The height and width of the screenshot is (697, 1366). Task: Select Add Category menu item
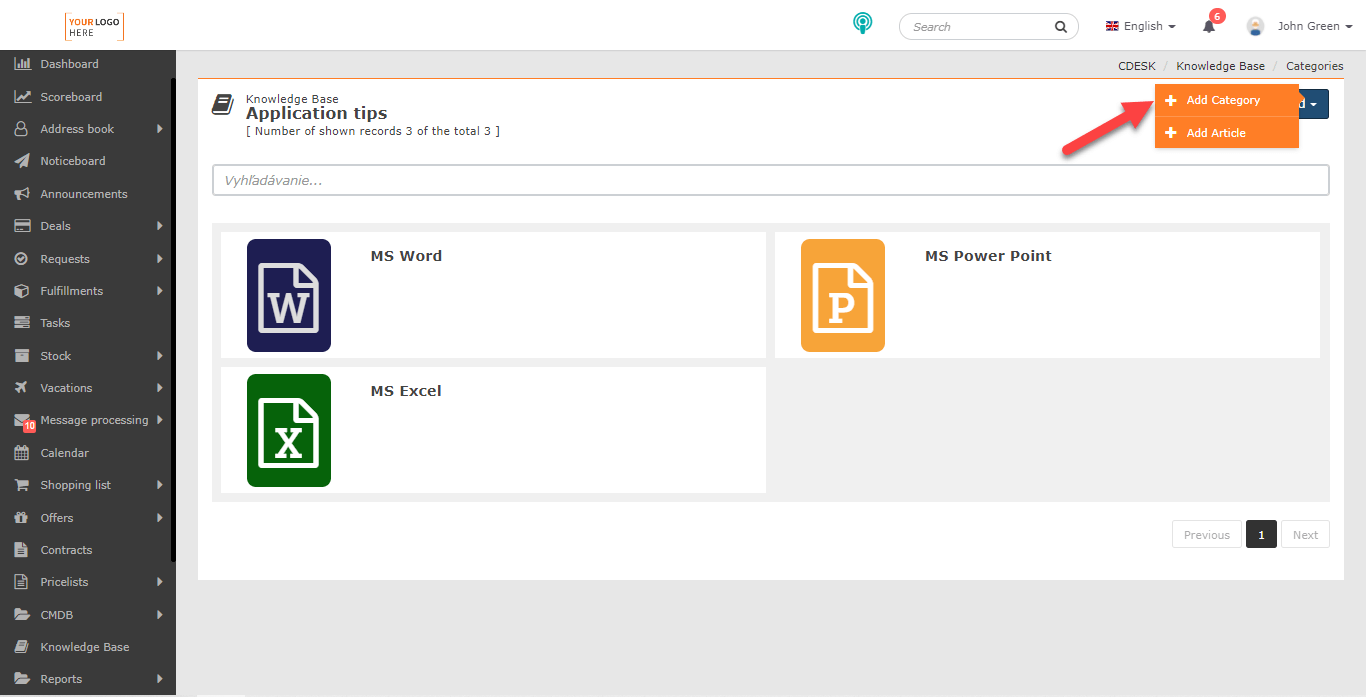tap(1227, 100)
